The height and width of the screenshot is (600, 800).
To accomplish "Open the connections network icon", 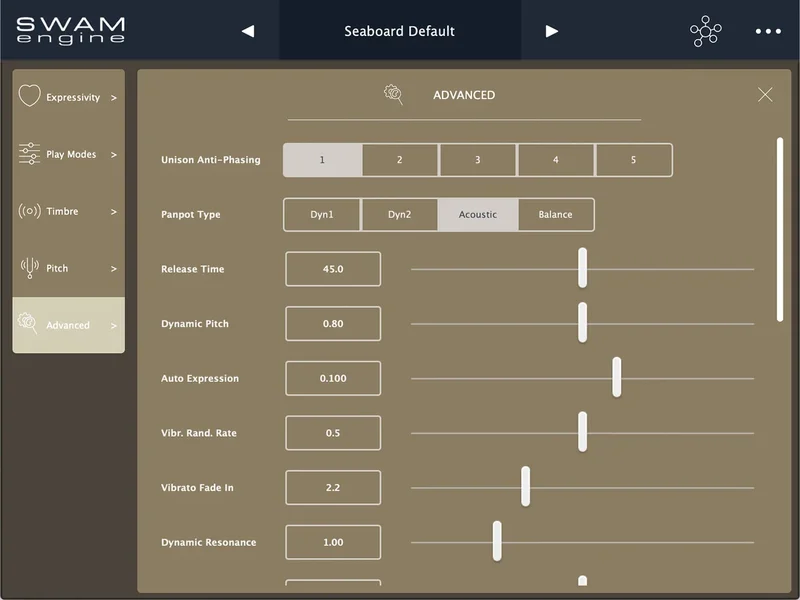I will point(706,31).
